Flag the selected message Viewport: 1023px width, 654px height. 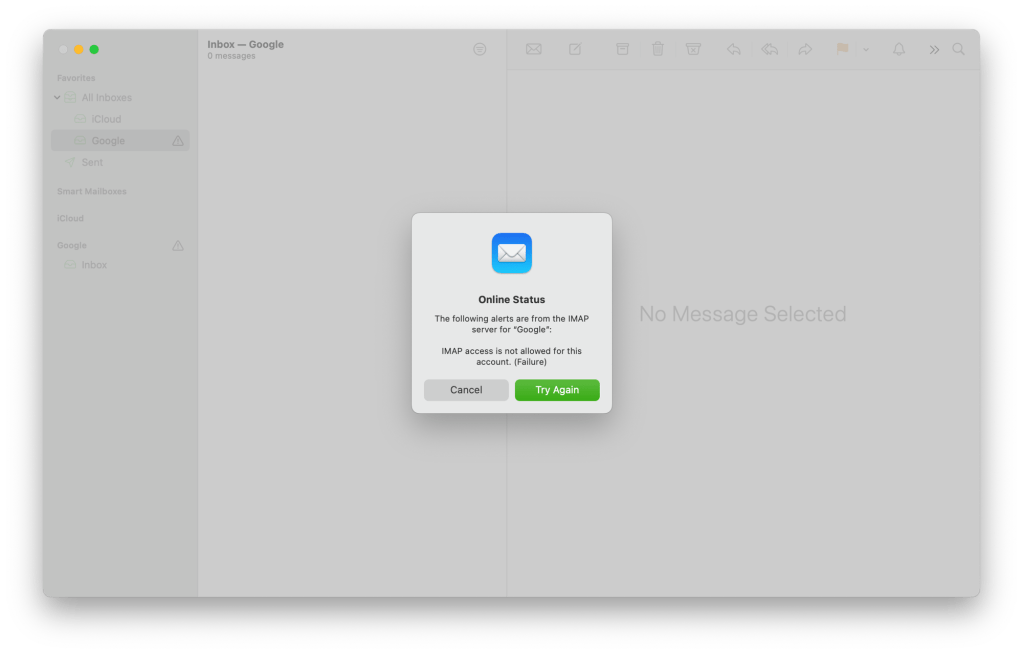[x=841, y=48]
